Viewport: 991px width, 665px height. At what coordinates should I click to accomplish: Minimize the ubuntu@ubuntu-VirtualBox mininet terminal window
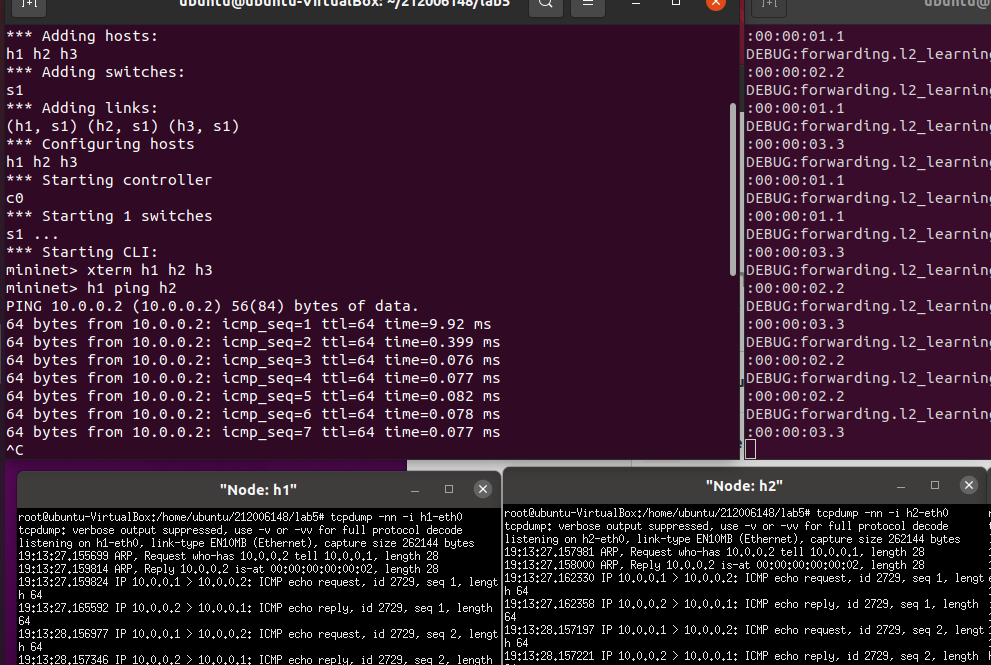pos(636,4)
